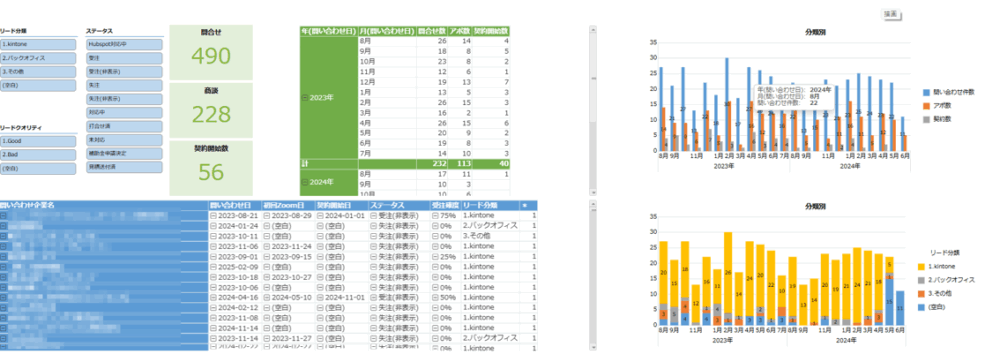1000x362 pixels.
Task: Filter lead quality by 1.Good
Action: (38, 141)
